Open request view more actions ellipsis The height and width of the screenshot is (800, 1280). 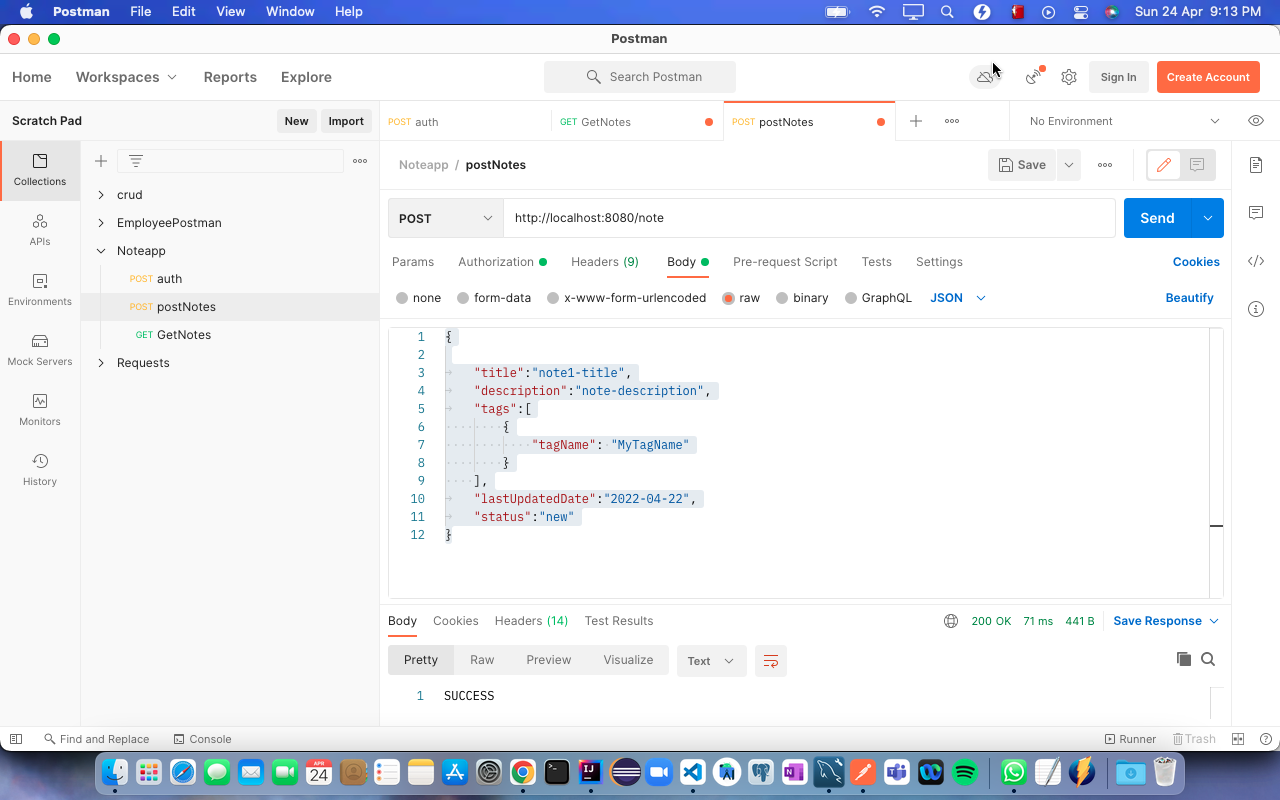[x=1105, y=165]
